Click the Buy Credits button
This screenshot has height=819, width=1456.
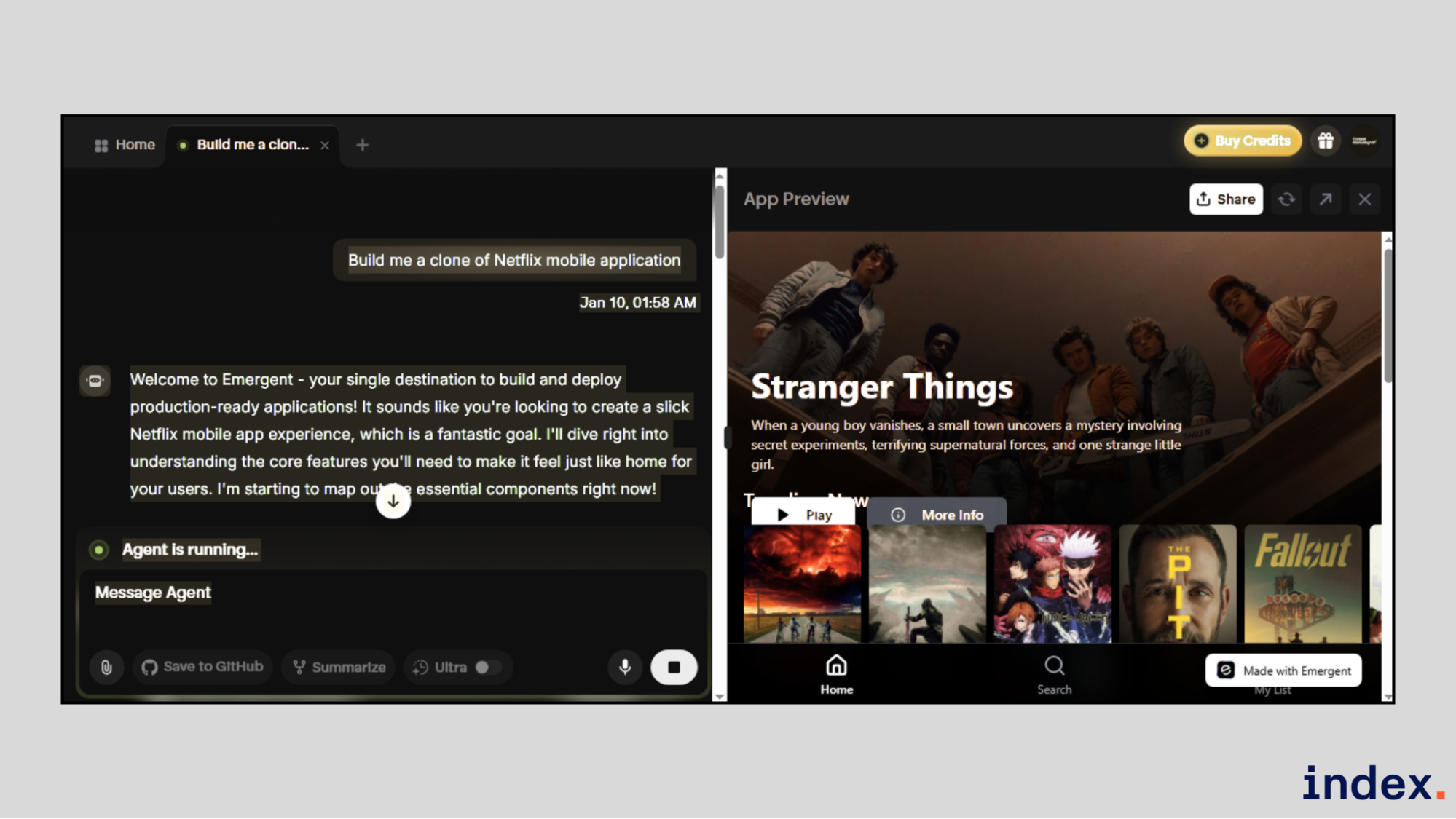[1243, 141]
